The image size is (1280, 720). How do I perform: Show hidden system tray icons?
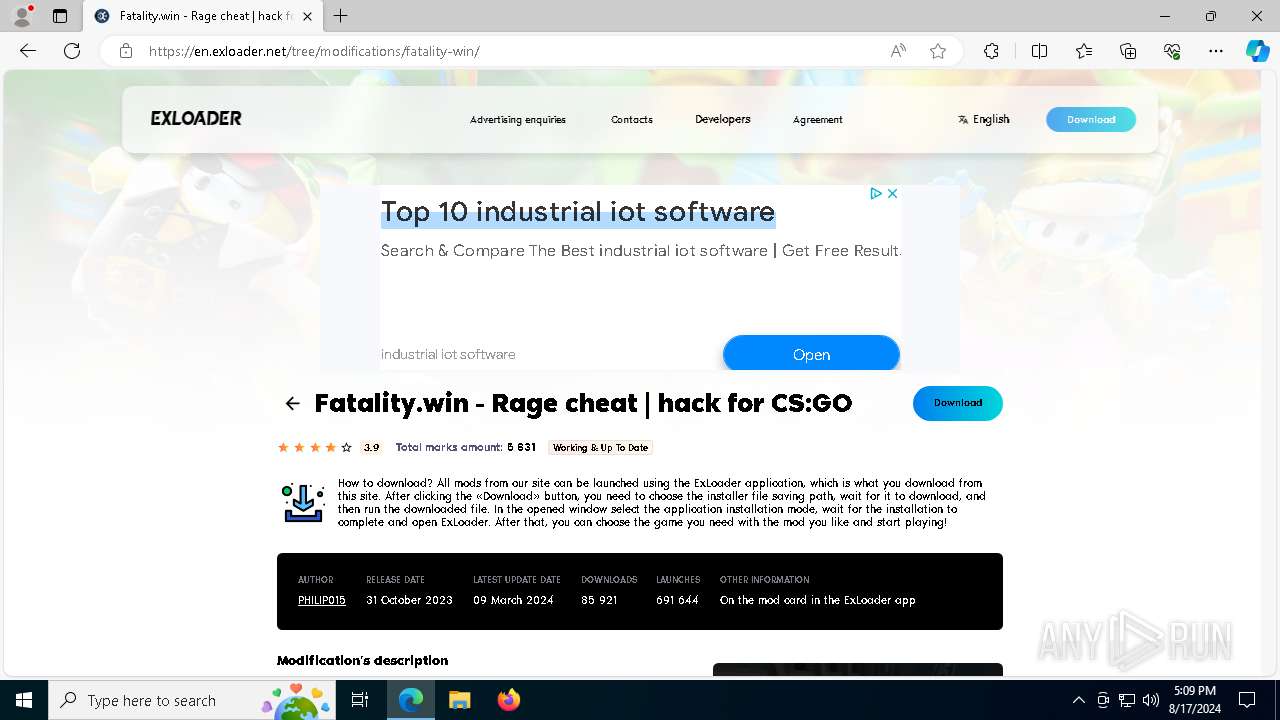click(1079, 700)
